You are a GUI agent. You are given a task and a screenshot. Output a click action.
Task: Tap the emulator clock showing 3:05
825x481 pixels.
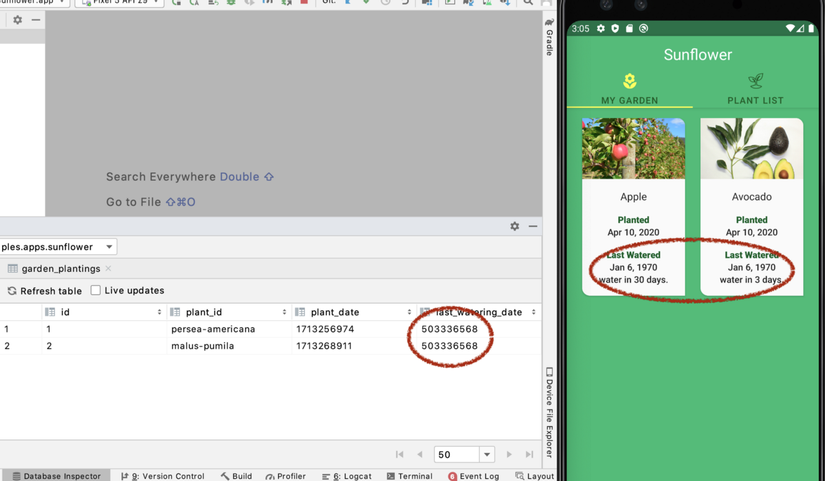pos(580,28)
